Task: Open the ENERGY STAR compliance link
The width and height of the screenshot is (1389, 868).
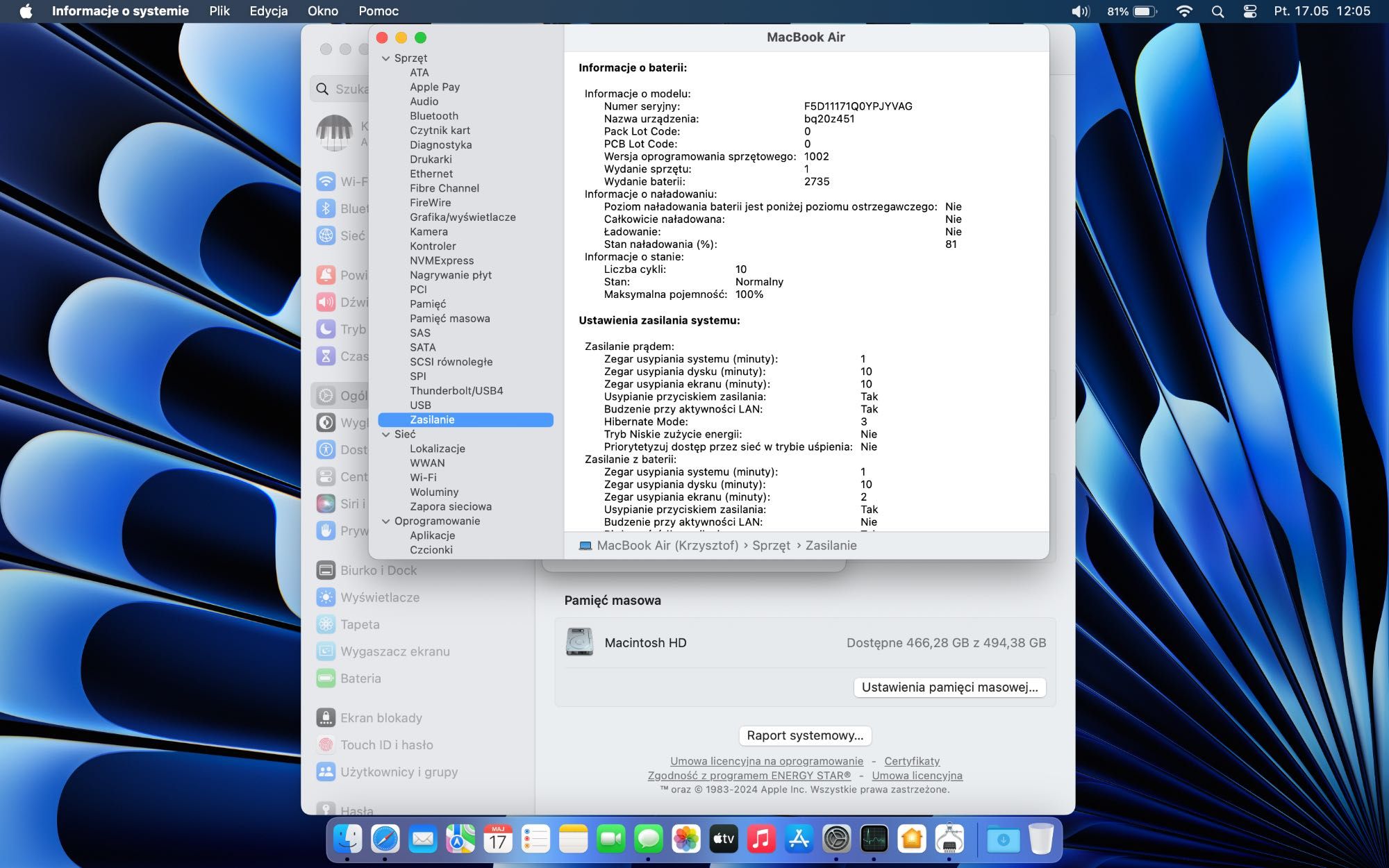Action: (x=749, y=776)
